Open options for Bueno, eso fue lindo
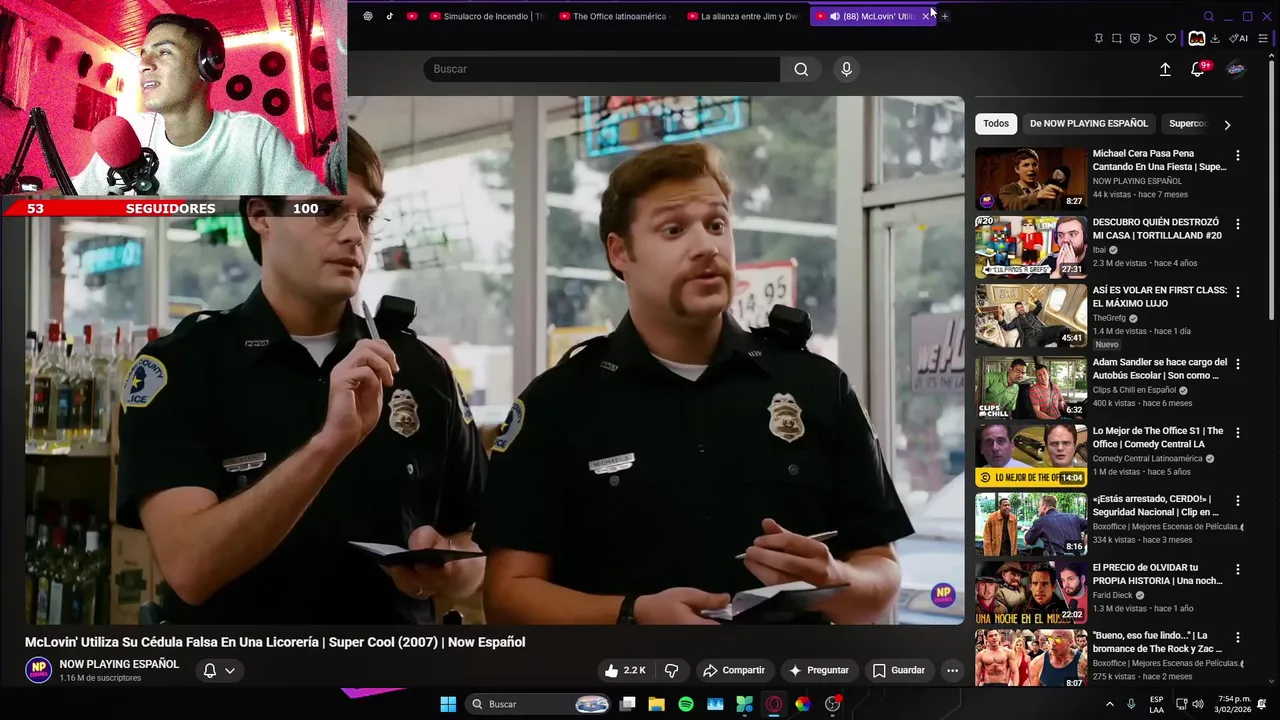 pyautogui.click(x=1238, y=637)
